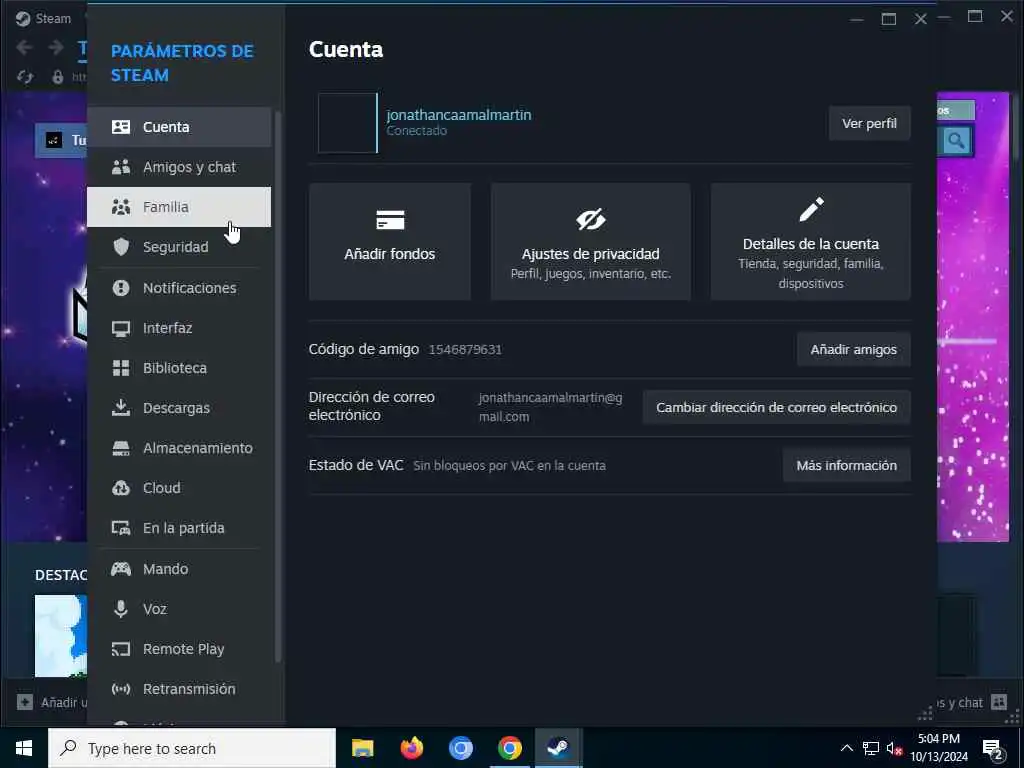The image size is (1024, 768).
Task: Go to the Familia section
Action: [x=179, y=207]
